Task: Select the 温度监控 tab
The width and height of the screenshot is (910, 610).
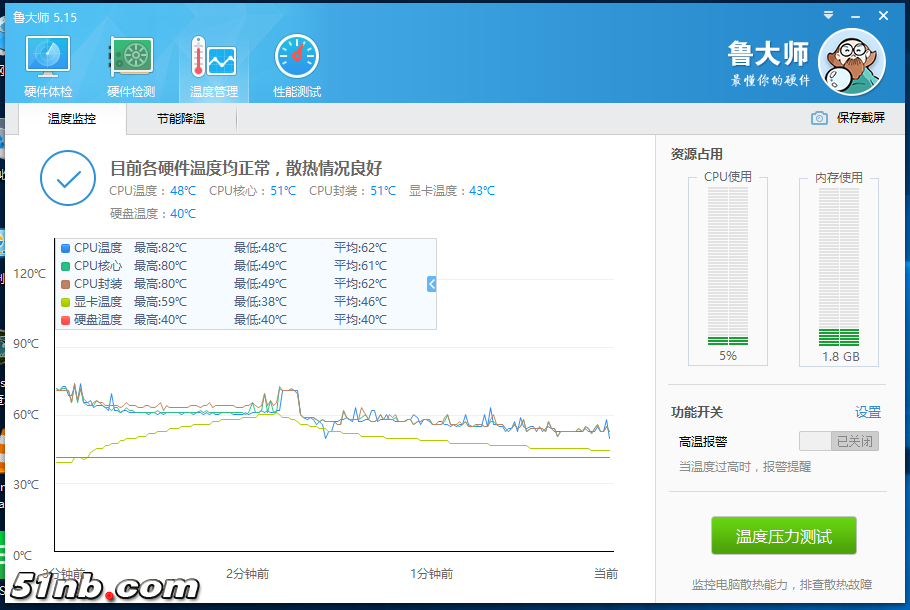Action: point(72,118)
